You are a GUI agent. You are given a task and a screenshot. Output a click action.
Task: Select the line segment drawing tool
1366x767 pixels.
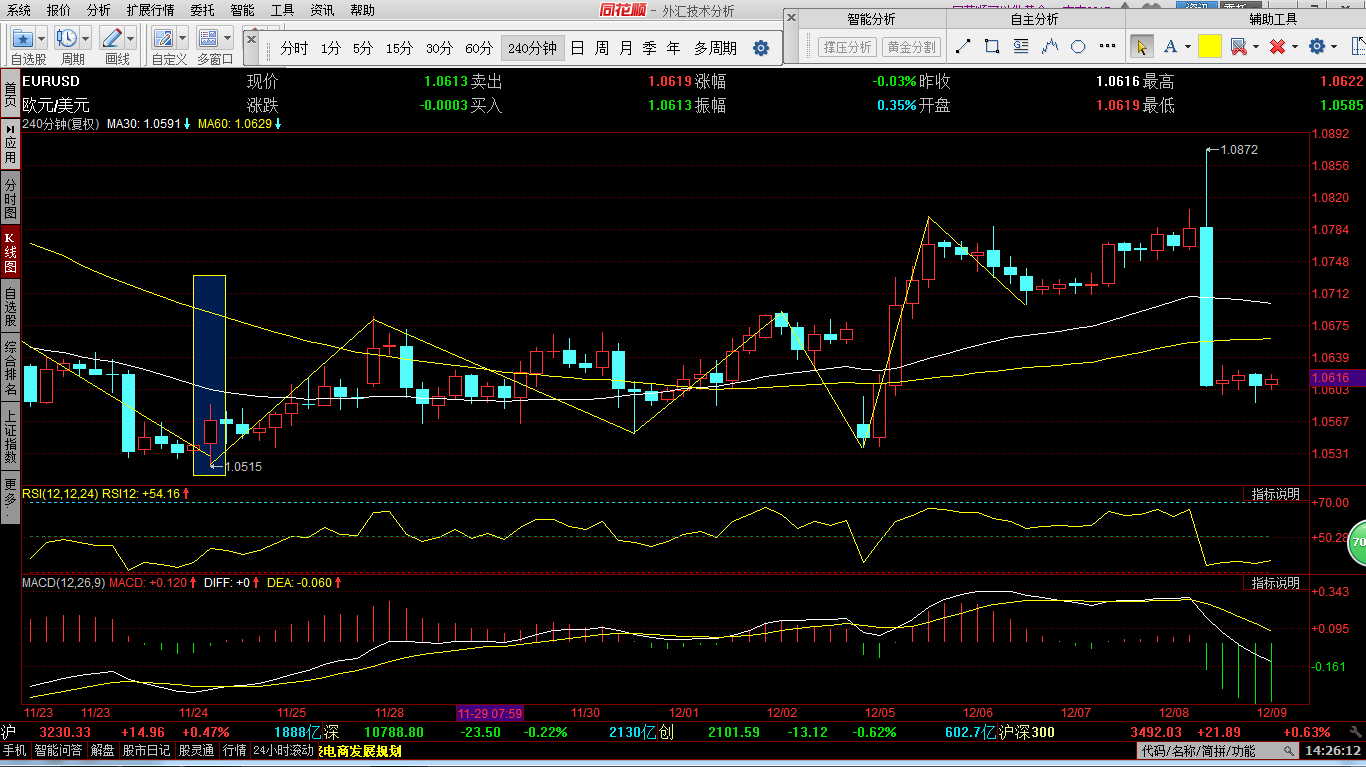click(963, 47)
